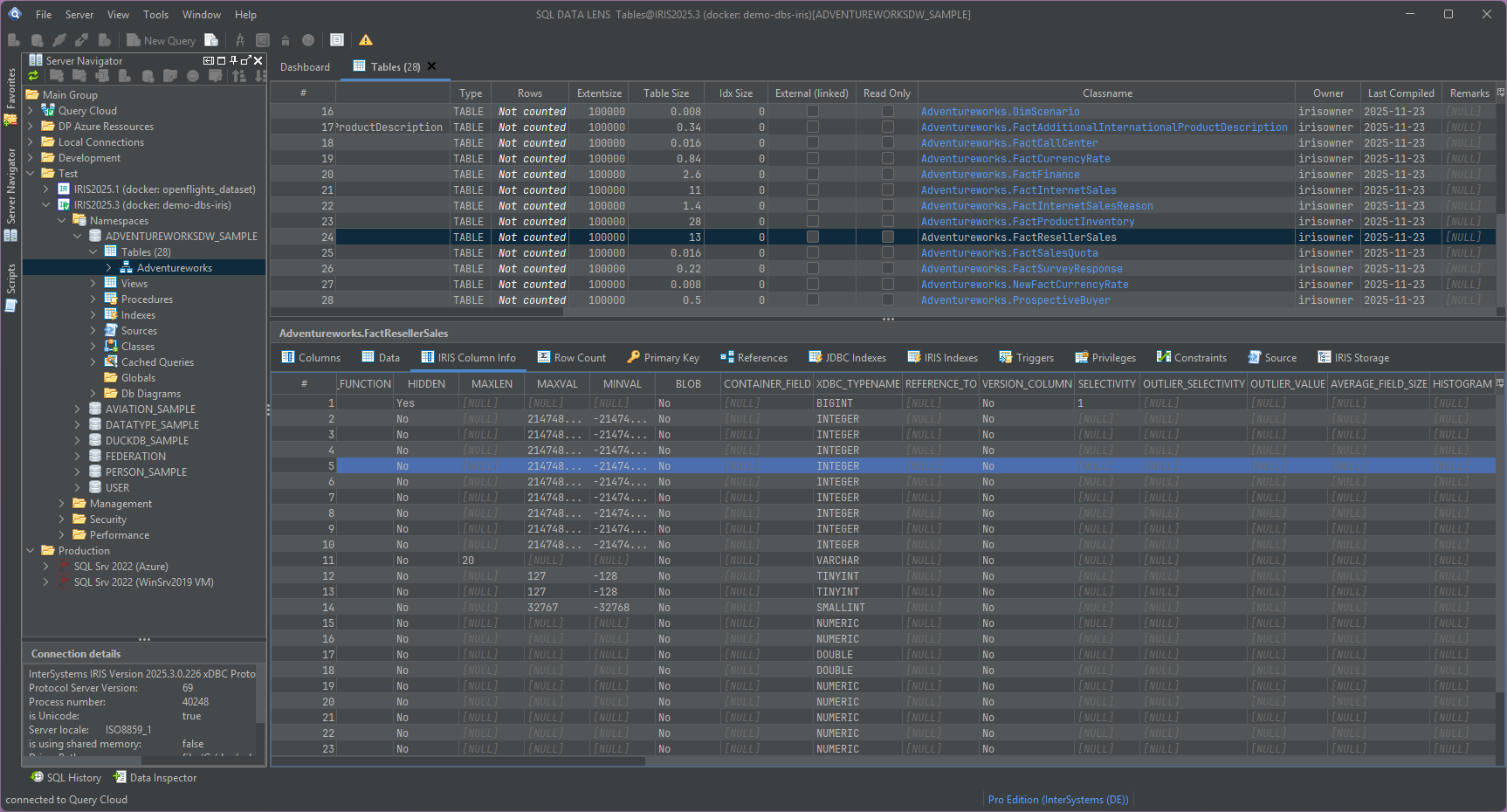The image size is (1507, 812).
Task: Click the remove (minus) icon in the navigator toolbar
Action: (x=193, y=76)
